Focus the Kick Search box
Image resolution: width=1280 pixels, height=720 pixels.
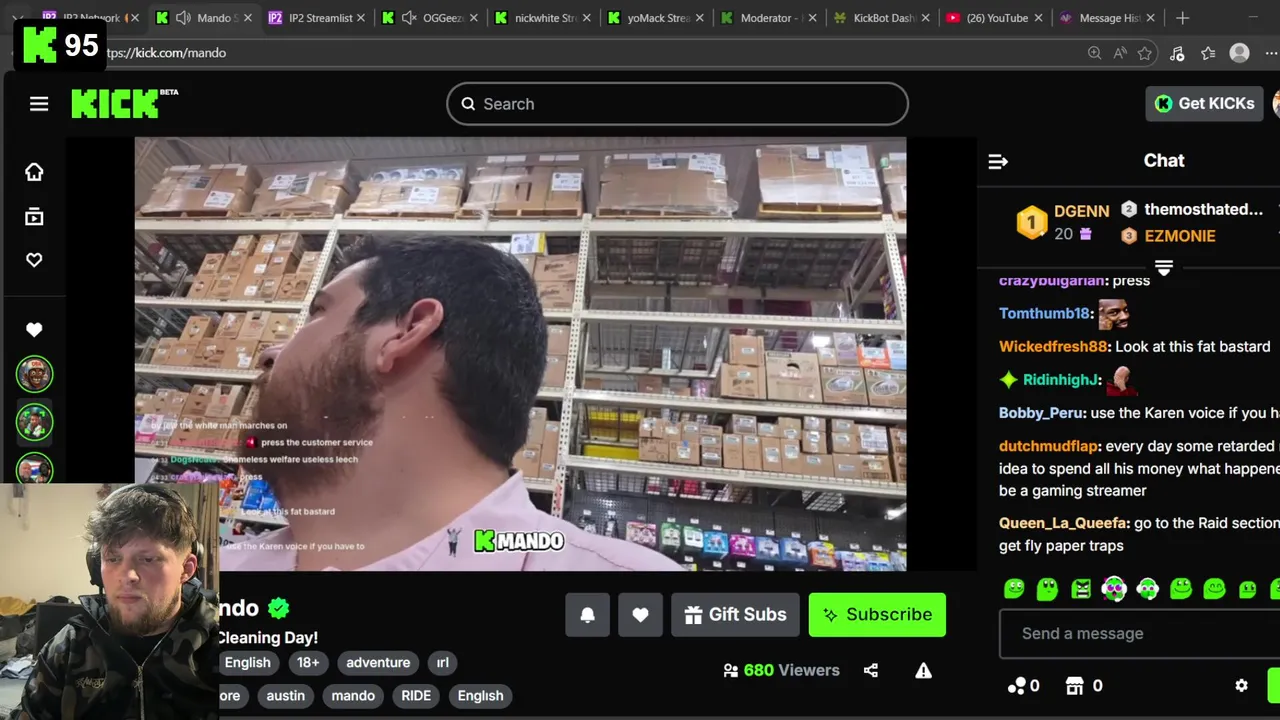click(677, 104)
